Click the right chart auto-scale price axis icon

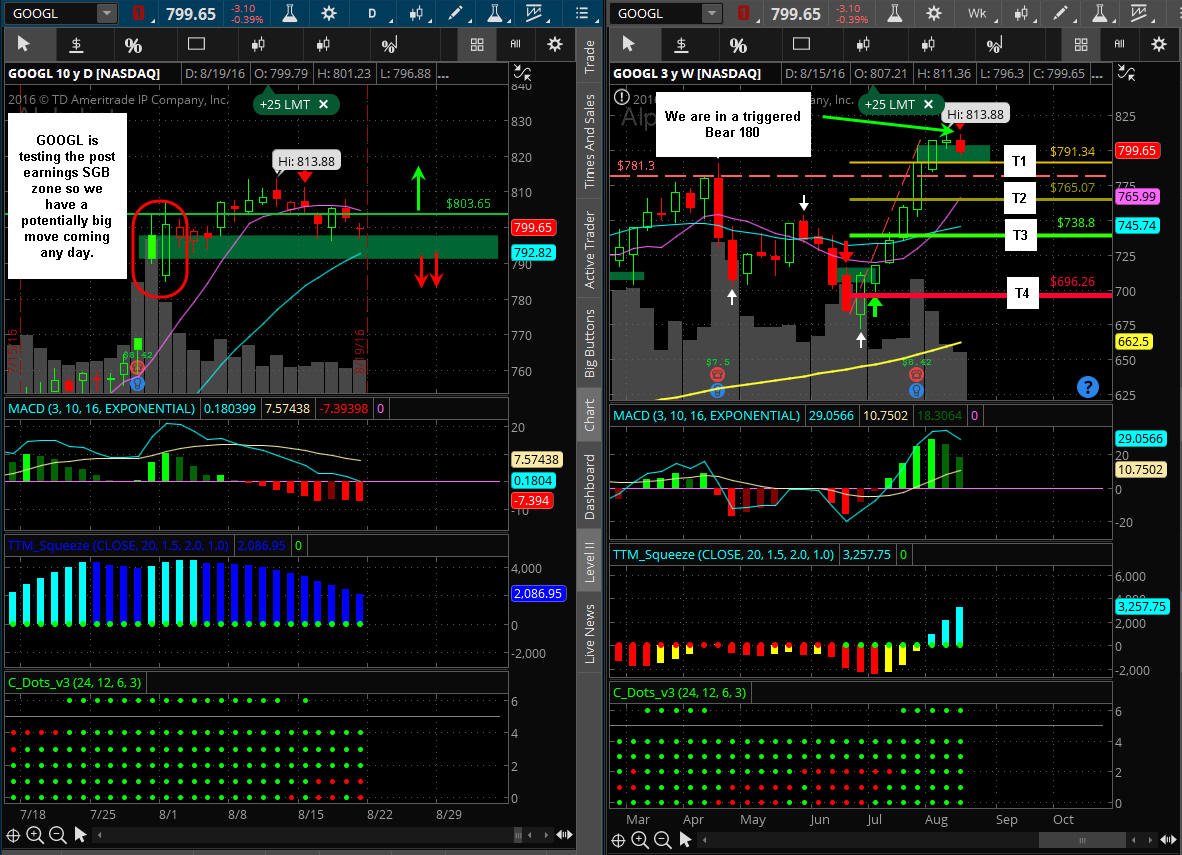pyautogui.click(x=1126, y=73)
